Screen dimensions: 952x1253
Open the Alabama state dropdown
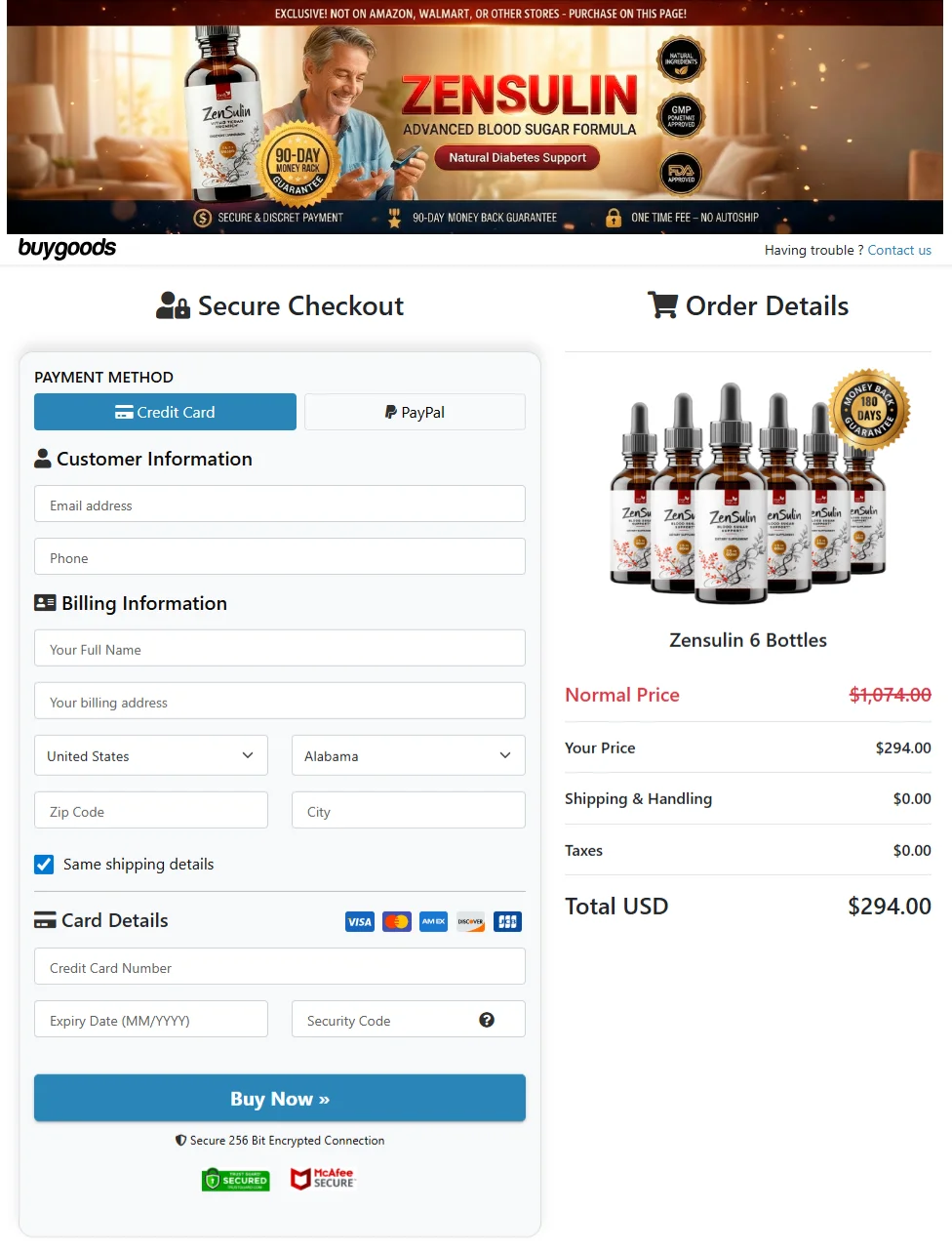pyautogui.click(x=409, y=755)
